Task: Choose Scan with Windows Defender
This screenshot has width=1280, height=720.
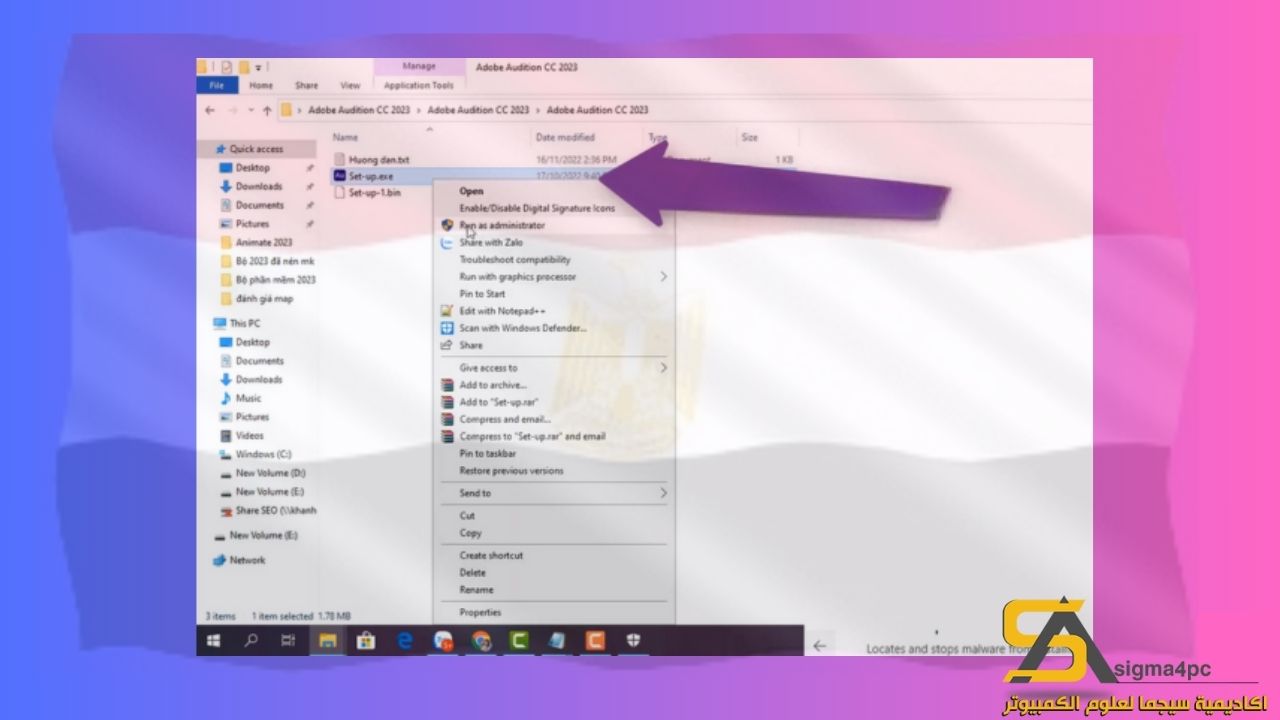Action: 523,328
